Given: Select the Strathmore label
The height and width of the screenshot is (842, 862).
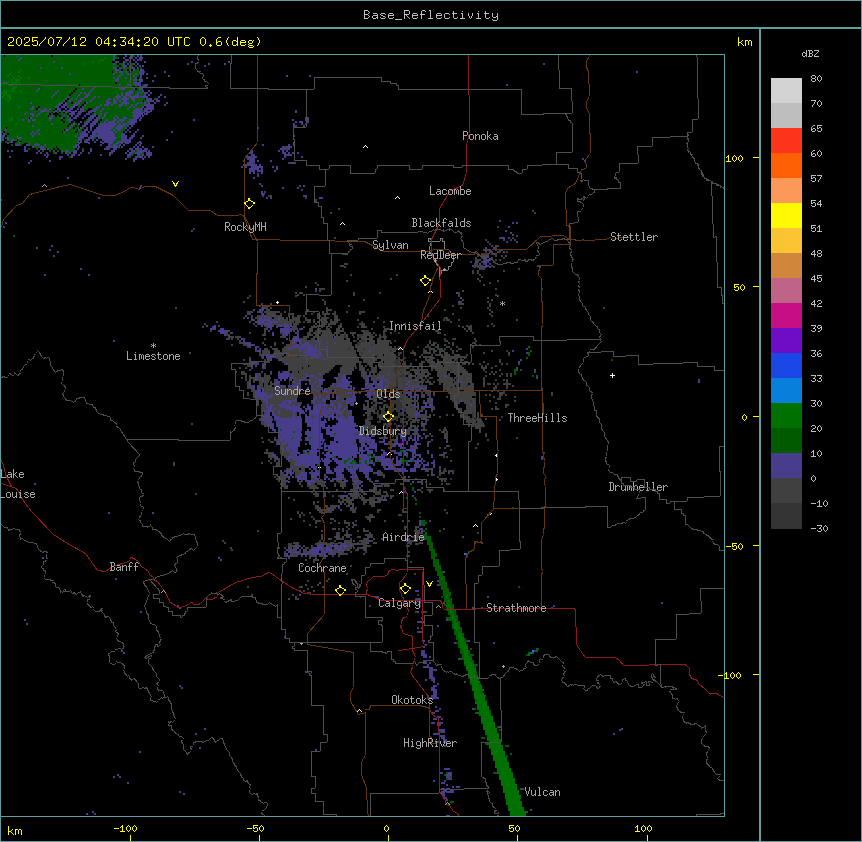Looking at the screenshot, I should point(516,608).
